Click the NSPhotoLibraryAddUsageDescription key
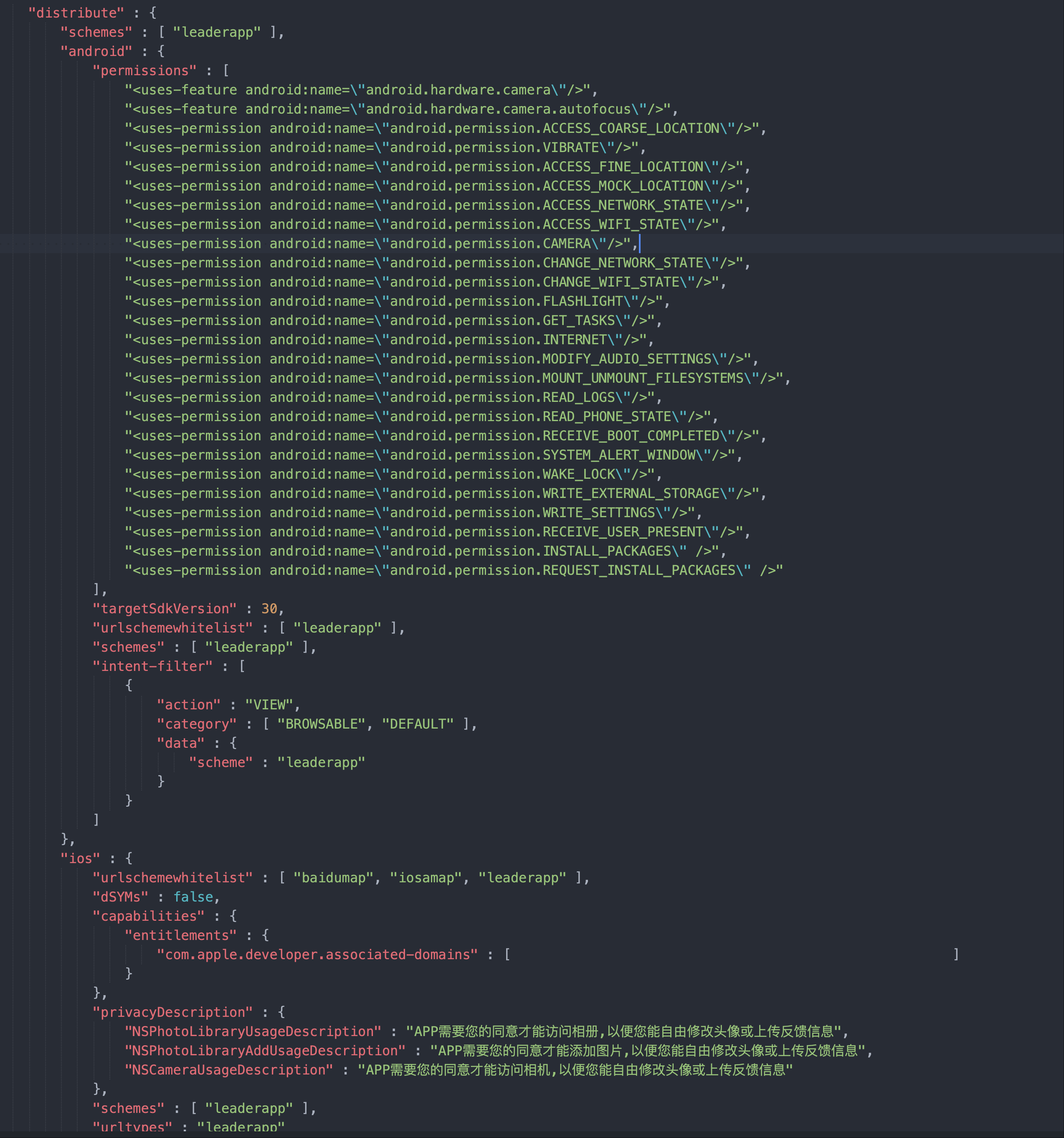 (x=265, y=1050)
